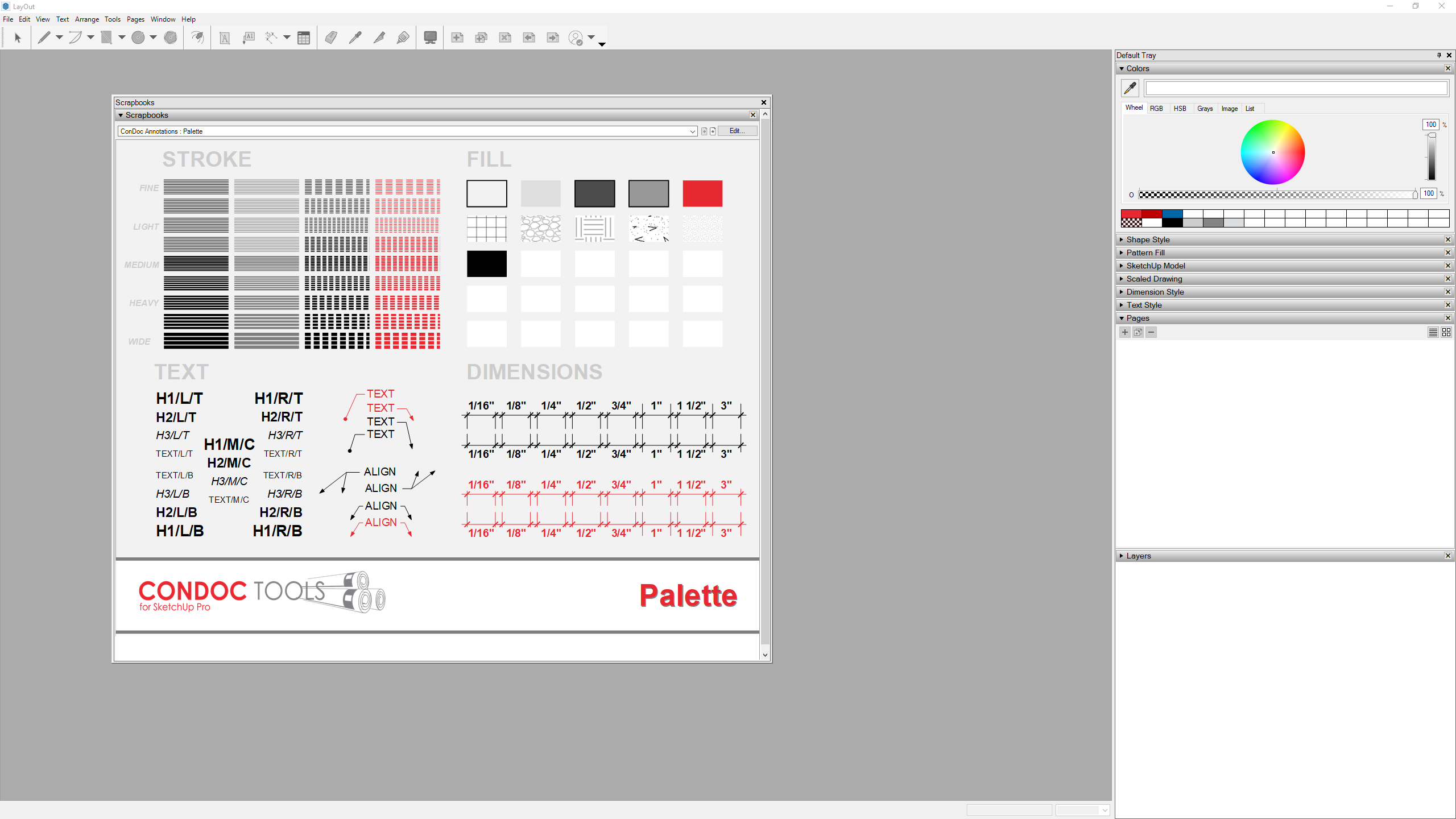Image resolution: width=1456 pixels, height=819 pixels.
Task: Toggle auto-hide pin on Default Tray
Action: click(1439, 55)
